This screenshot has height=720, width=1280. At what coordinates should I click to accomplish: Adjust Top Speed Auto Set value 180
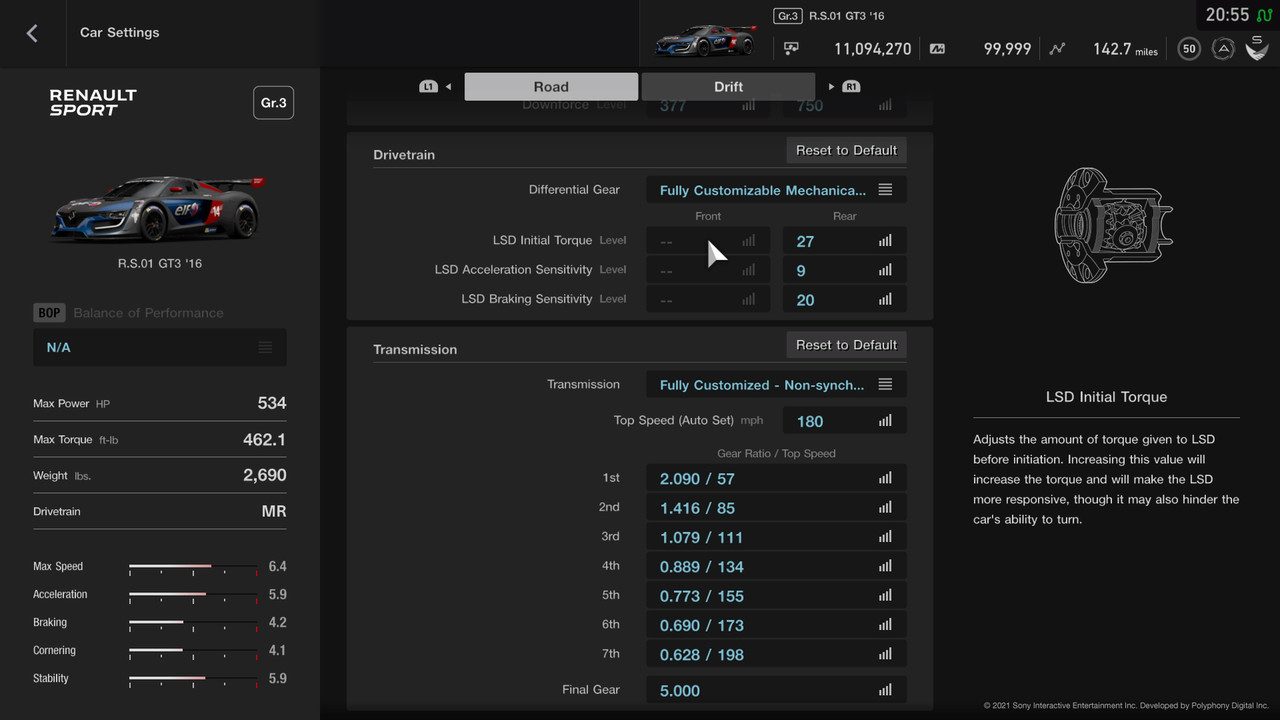tap(844, 421)
